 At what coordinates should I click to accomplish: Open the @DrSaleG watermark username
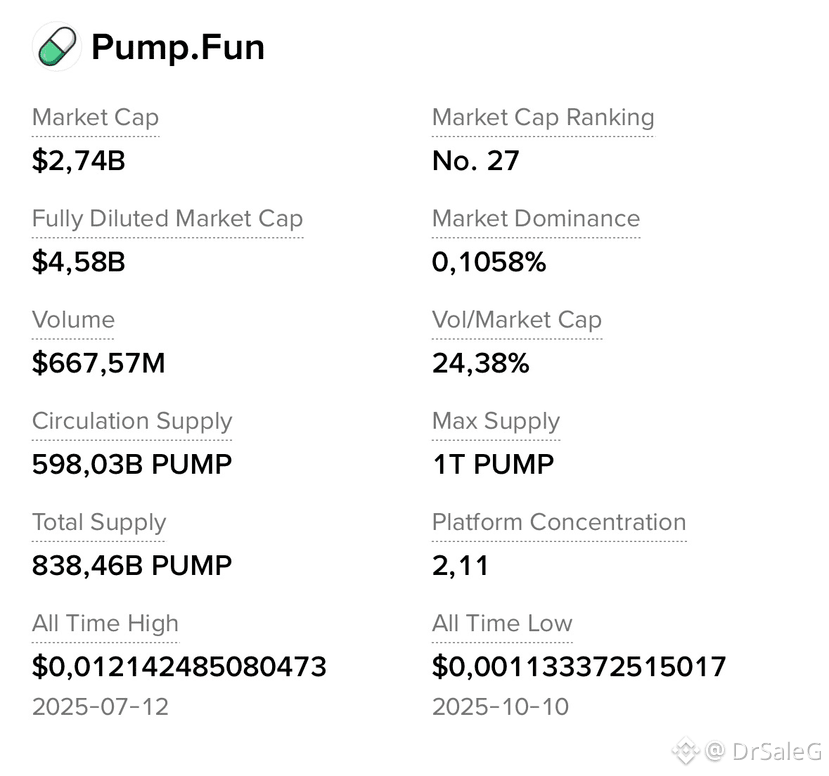point(763,751)
